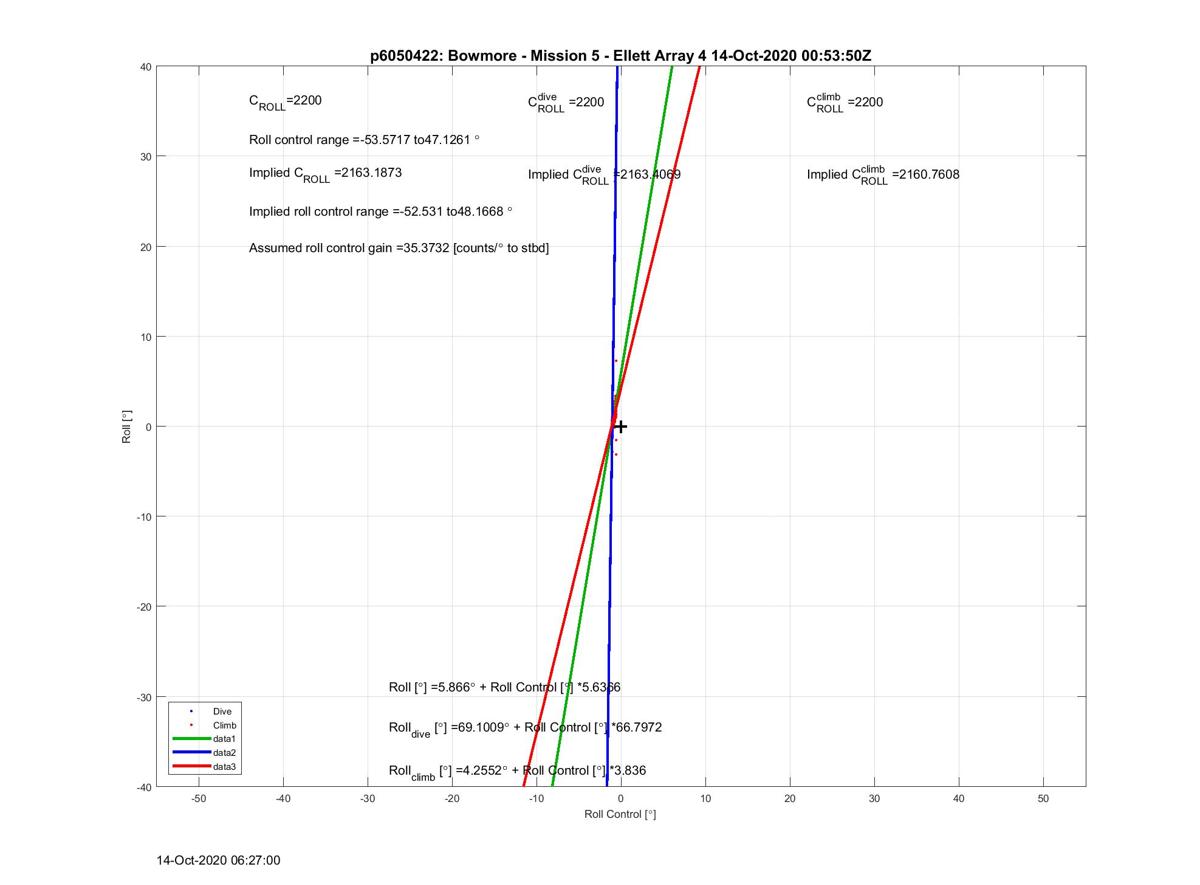This screenshot has height=885, width=1200.
Task: Click the 'Implied C_ROLL =2163.1873' annotation
Action: (x=326, y=174)
